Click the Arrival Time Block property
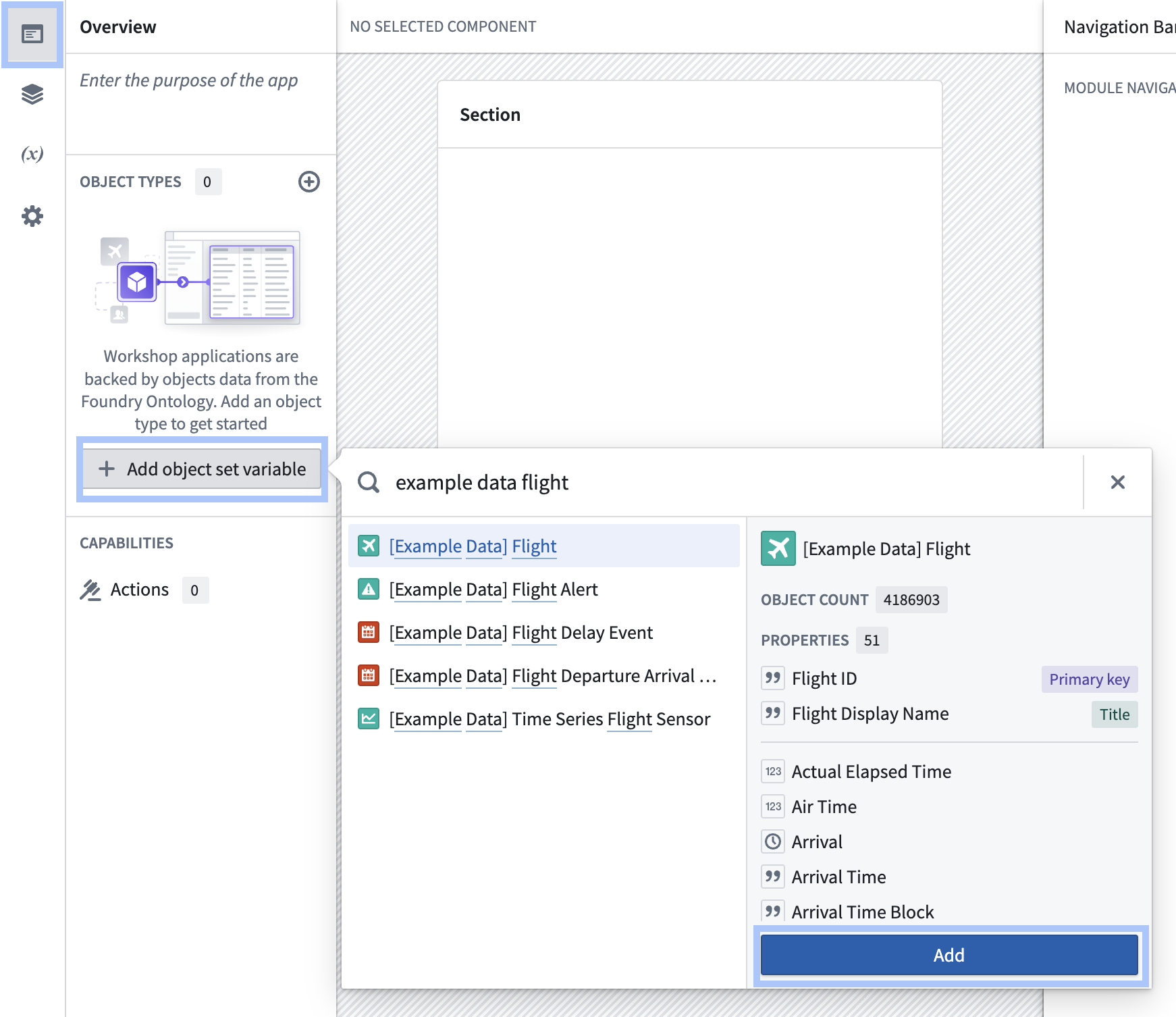 click(x=863, y=912)
